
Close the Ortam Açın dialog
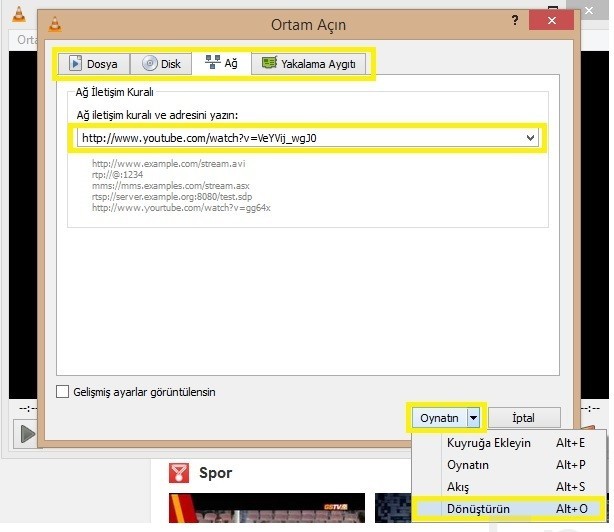pyautogui.click(x=551, y=20)
